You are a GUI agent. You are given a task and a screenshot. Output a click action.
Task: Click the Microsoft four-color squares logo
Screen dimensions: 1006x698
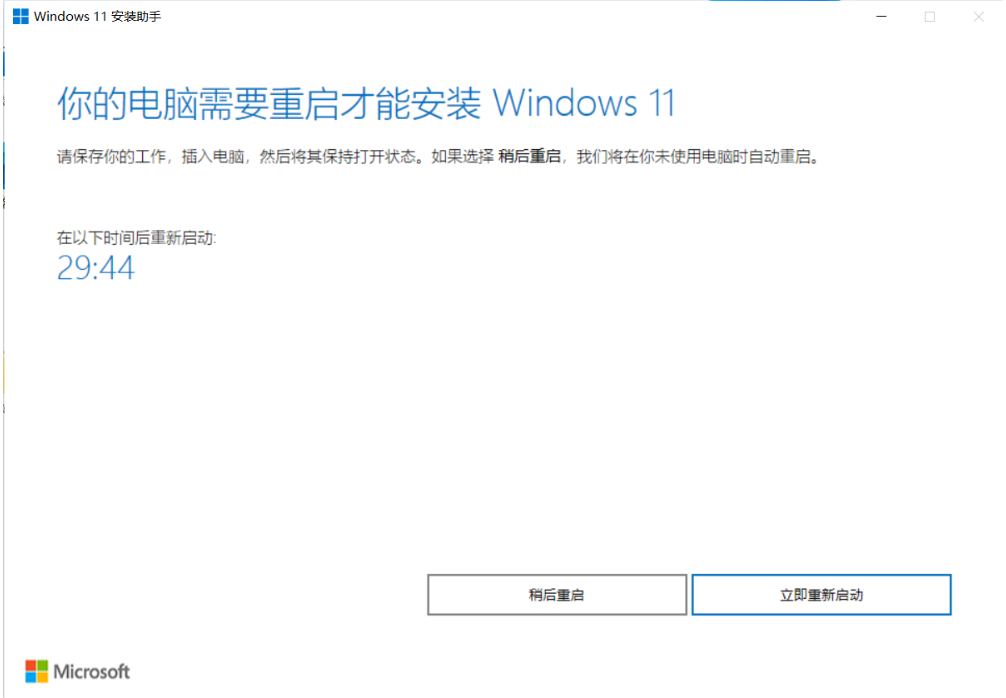(37, 671)
